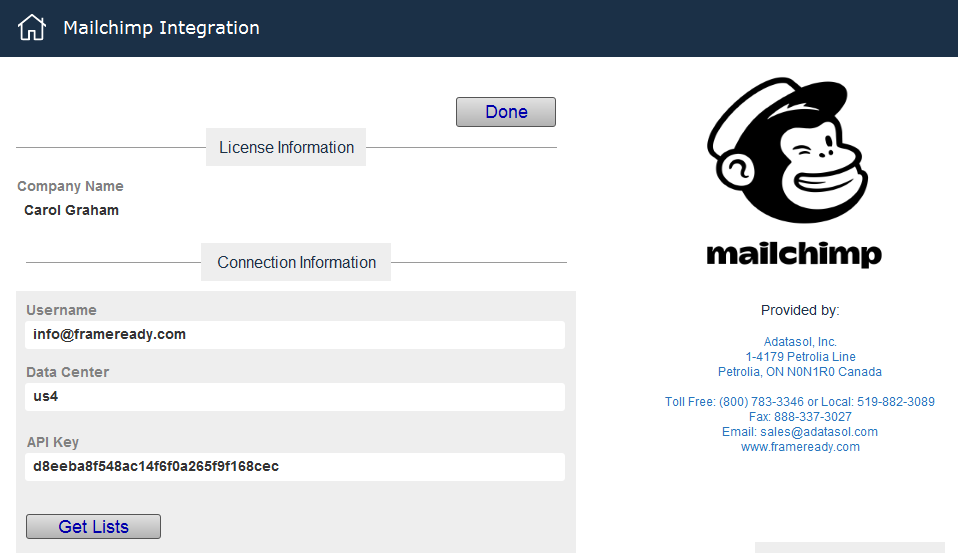Select the API Key field
This screenshot has height=553, width=958.
(x=294, y=467)
